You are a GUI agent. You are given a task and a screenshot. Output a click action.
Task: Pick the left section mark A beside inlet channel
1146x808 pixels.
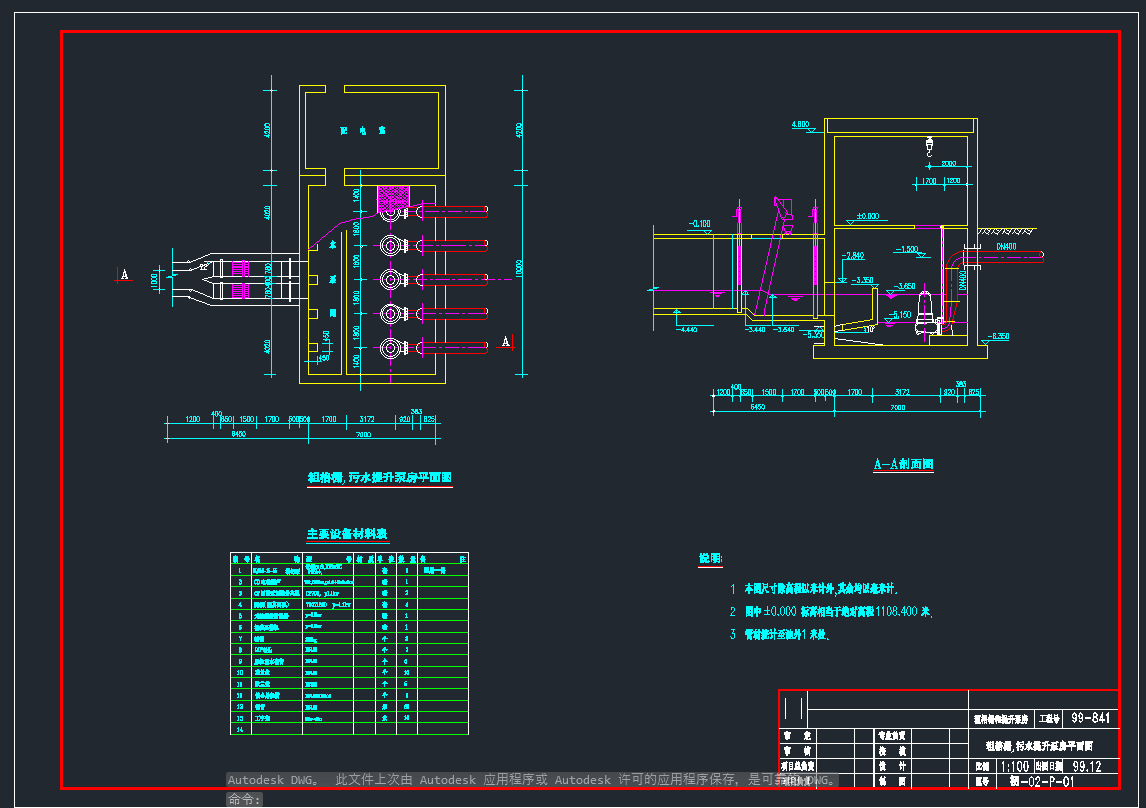click(x=124, y=275)
